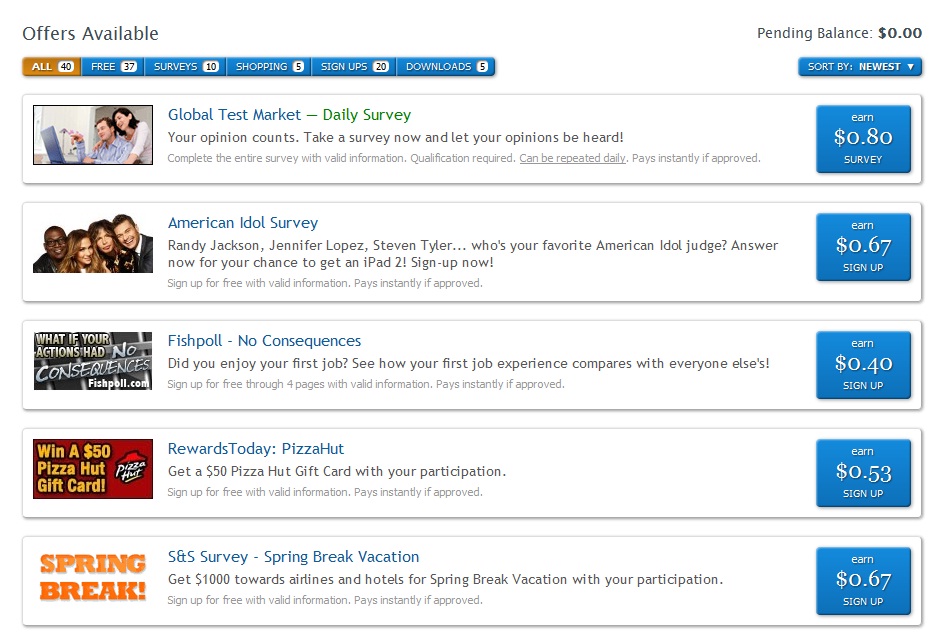Show the SHOPPING offers tab
The image size is (932, 635).
coord(270,67)
